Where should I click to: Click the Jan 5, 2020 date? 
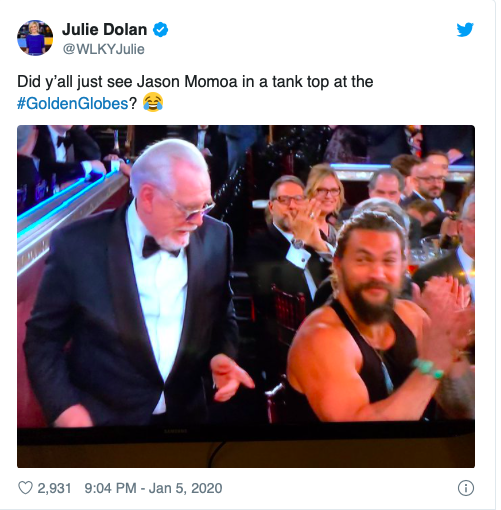[x=185, y=488]
